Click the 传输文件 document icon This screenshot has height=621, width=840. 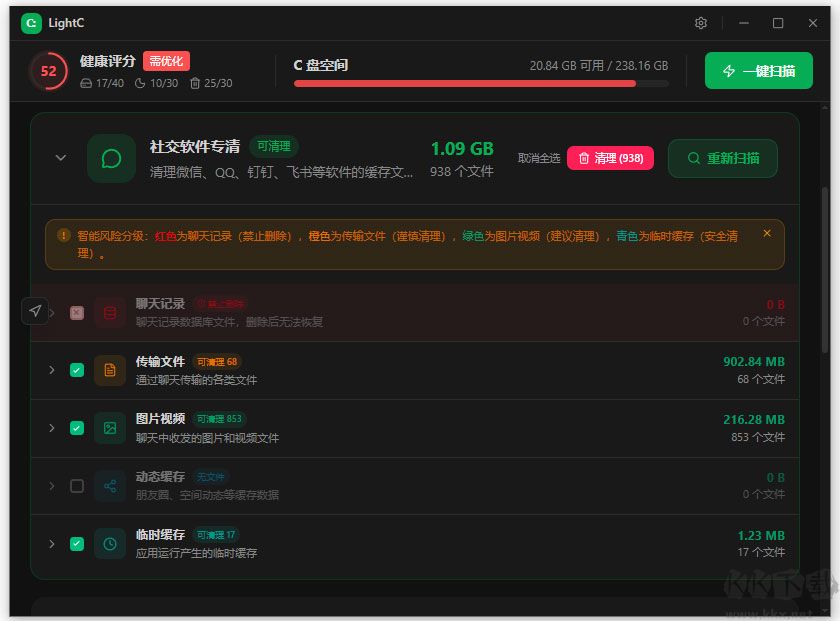(110, 370)
